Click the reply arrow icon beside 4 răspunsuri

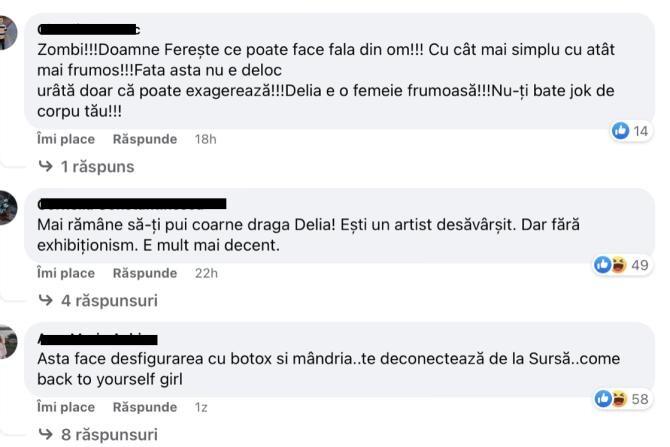46,300
